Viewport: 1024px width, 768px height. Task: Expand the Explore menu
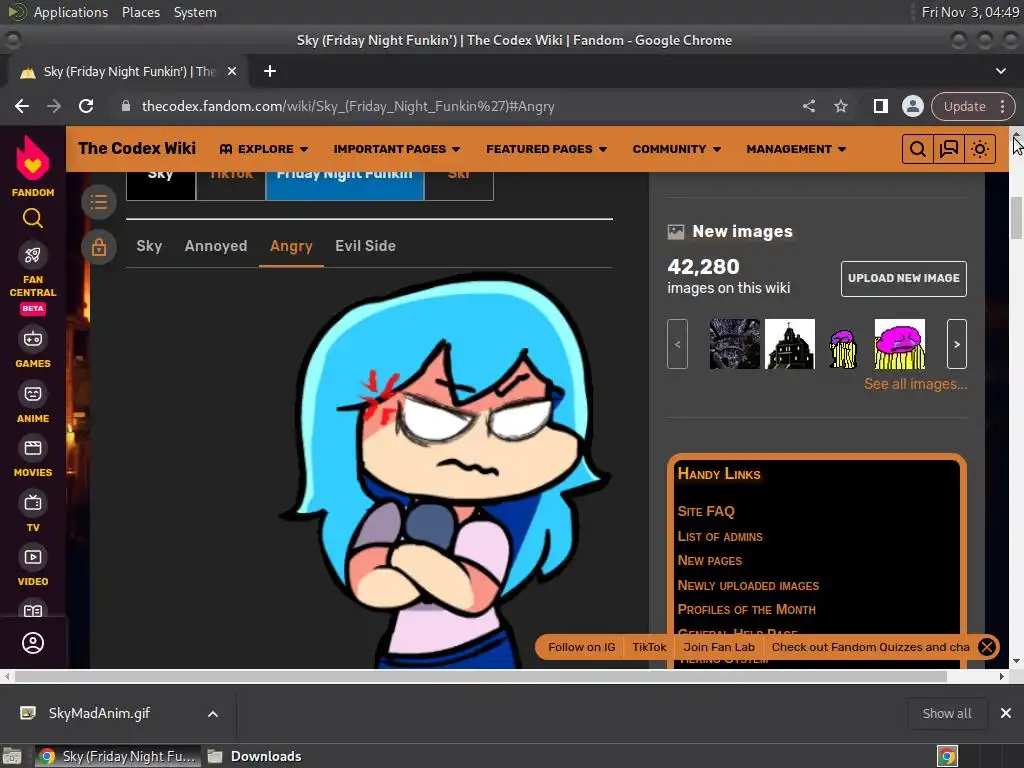(x=264, y=149)
